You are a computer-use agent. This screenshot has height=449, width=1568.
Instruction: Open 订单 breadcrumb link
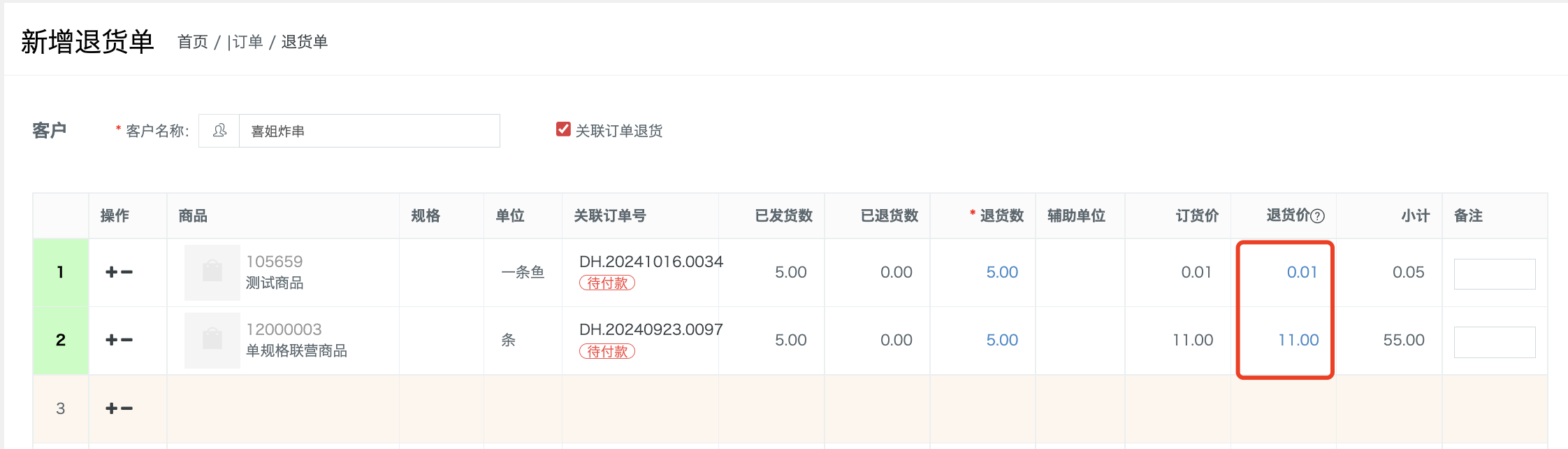(247, 42)
